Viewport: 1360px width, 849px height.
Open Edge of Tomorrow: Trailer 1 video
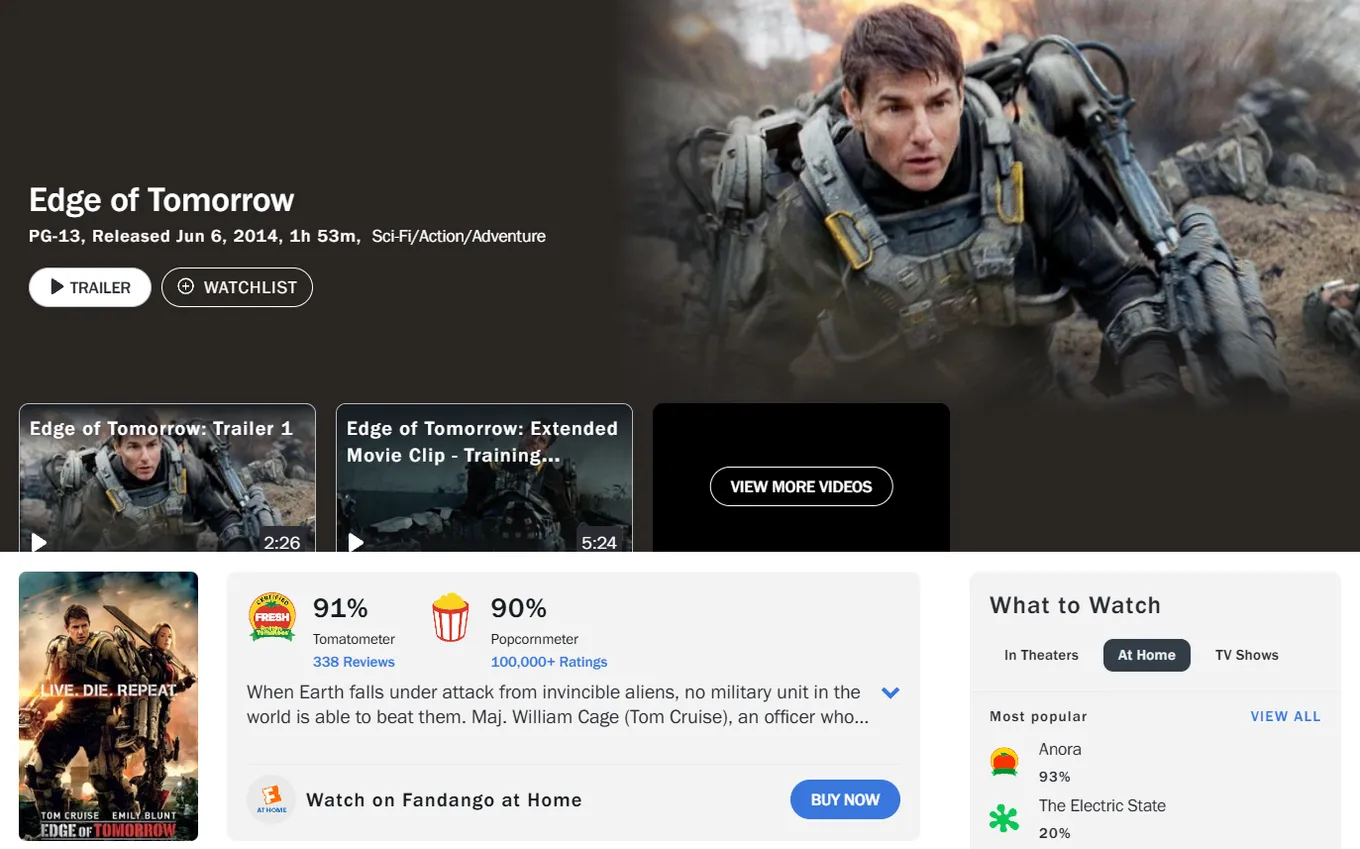click(x=167, y=478)
